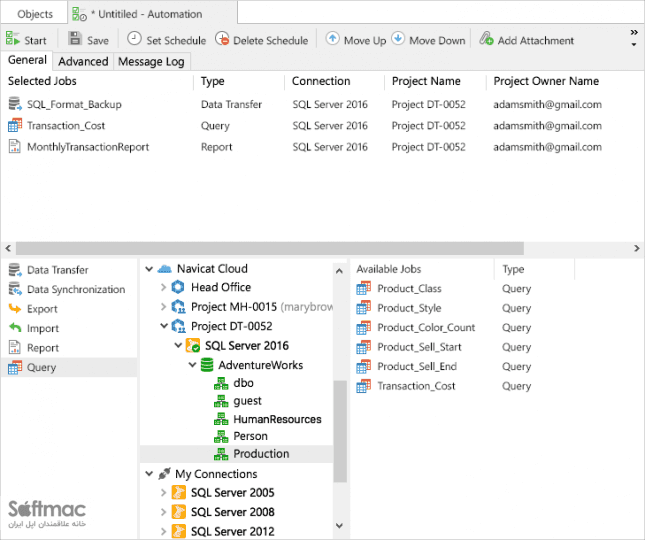Click the SQL Server 2016 connection icon
This screenshot has height=540, width=645.
click(x=193, y=345)
